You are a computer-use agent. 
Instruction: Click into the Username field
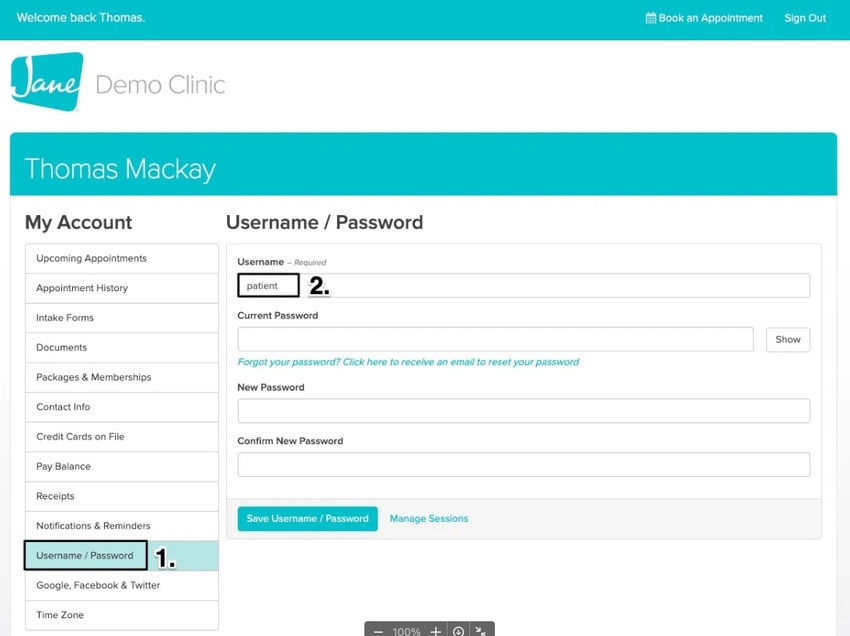click(x=524, y=286)
